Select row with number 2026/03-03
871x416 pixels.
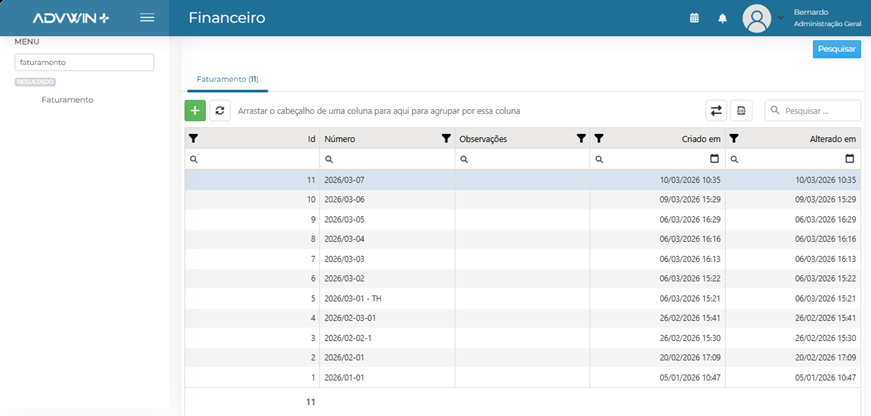(x=523, y=259)
